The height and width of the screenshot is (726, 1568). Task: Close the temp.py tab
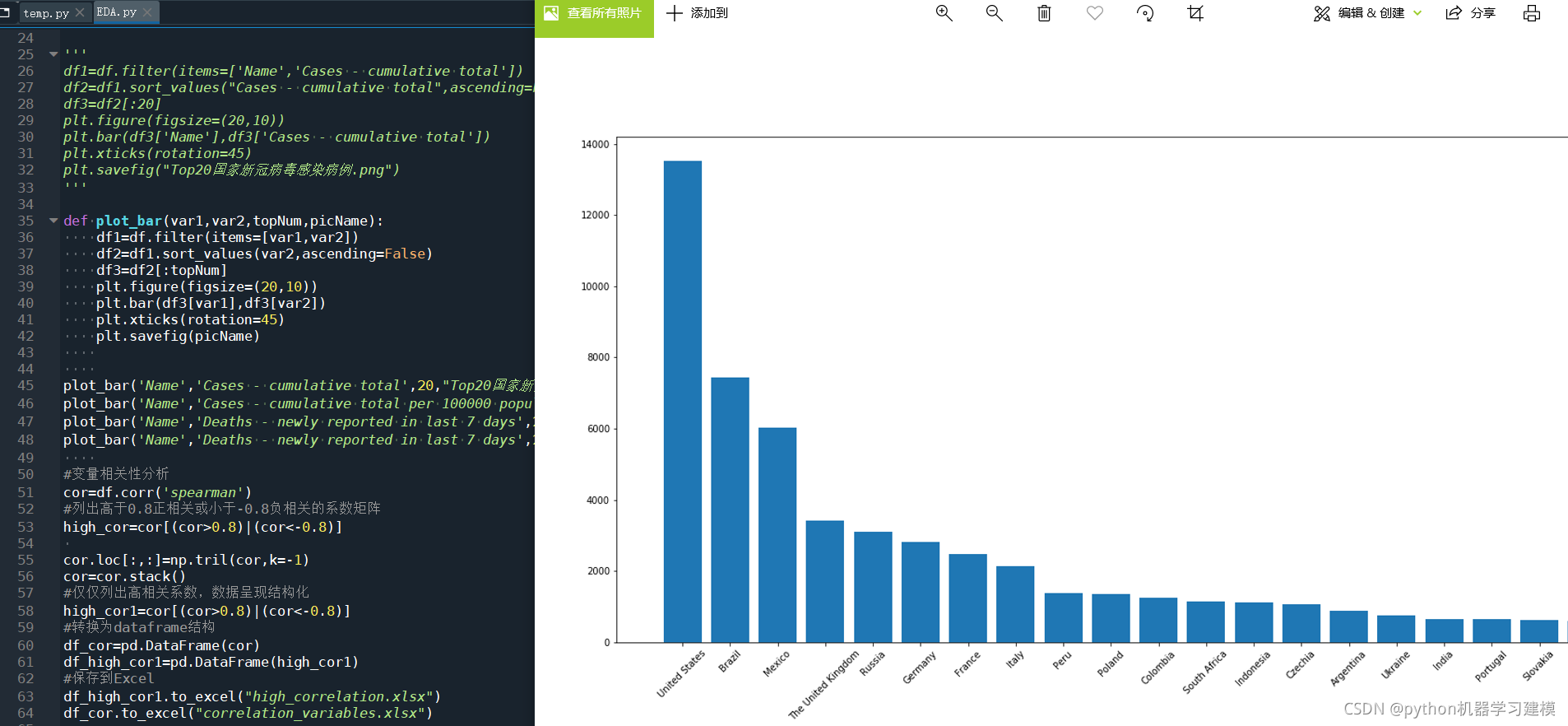tap(80, 12)
